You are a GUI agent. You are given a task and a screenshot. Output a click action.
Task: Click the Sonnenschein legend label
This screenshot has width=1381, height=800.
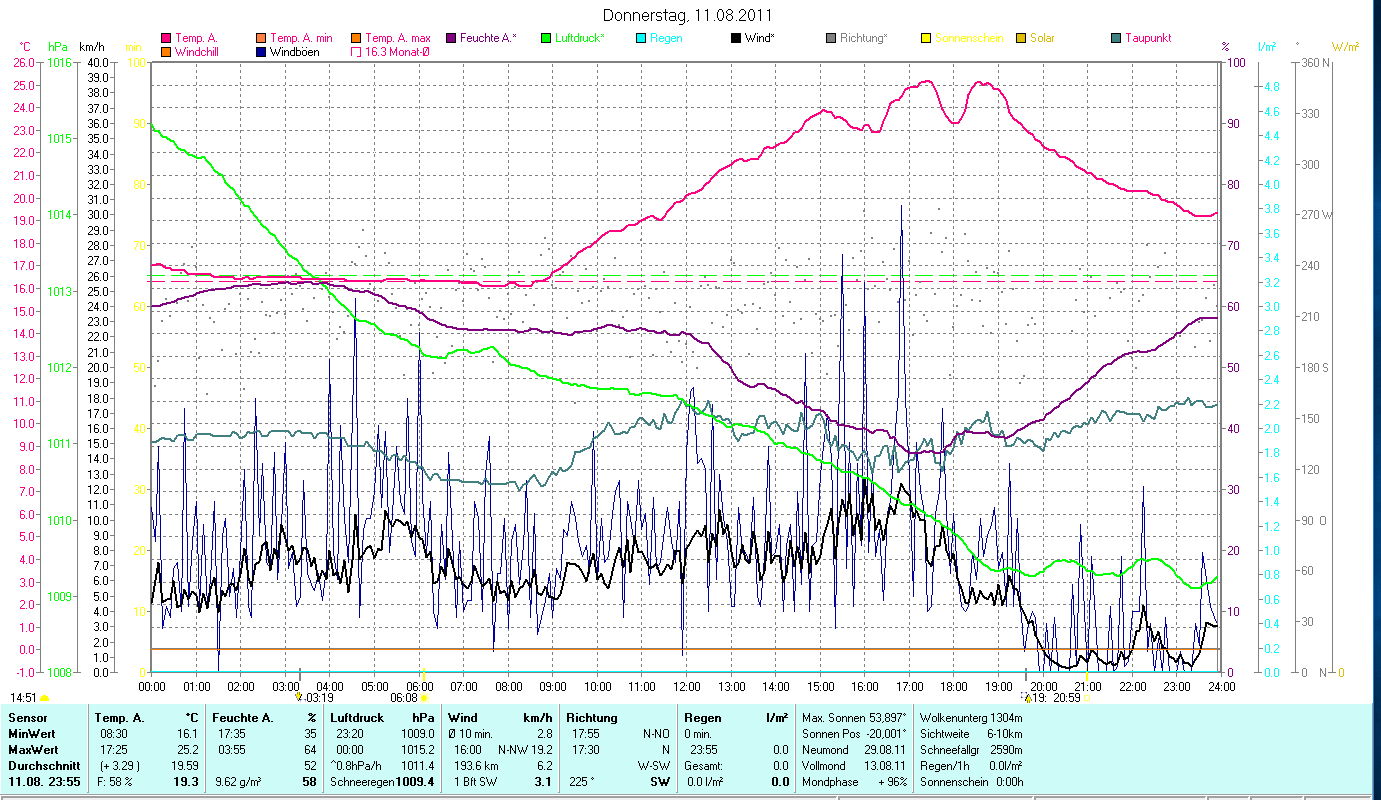click(x=970, y=38)
